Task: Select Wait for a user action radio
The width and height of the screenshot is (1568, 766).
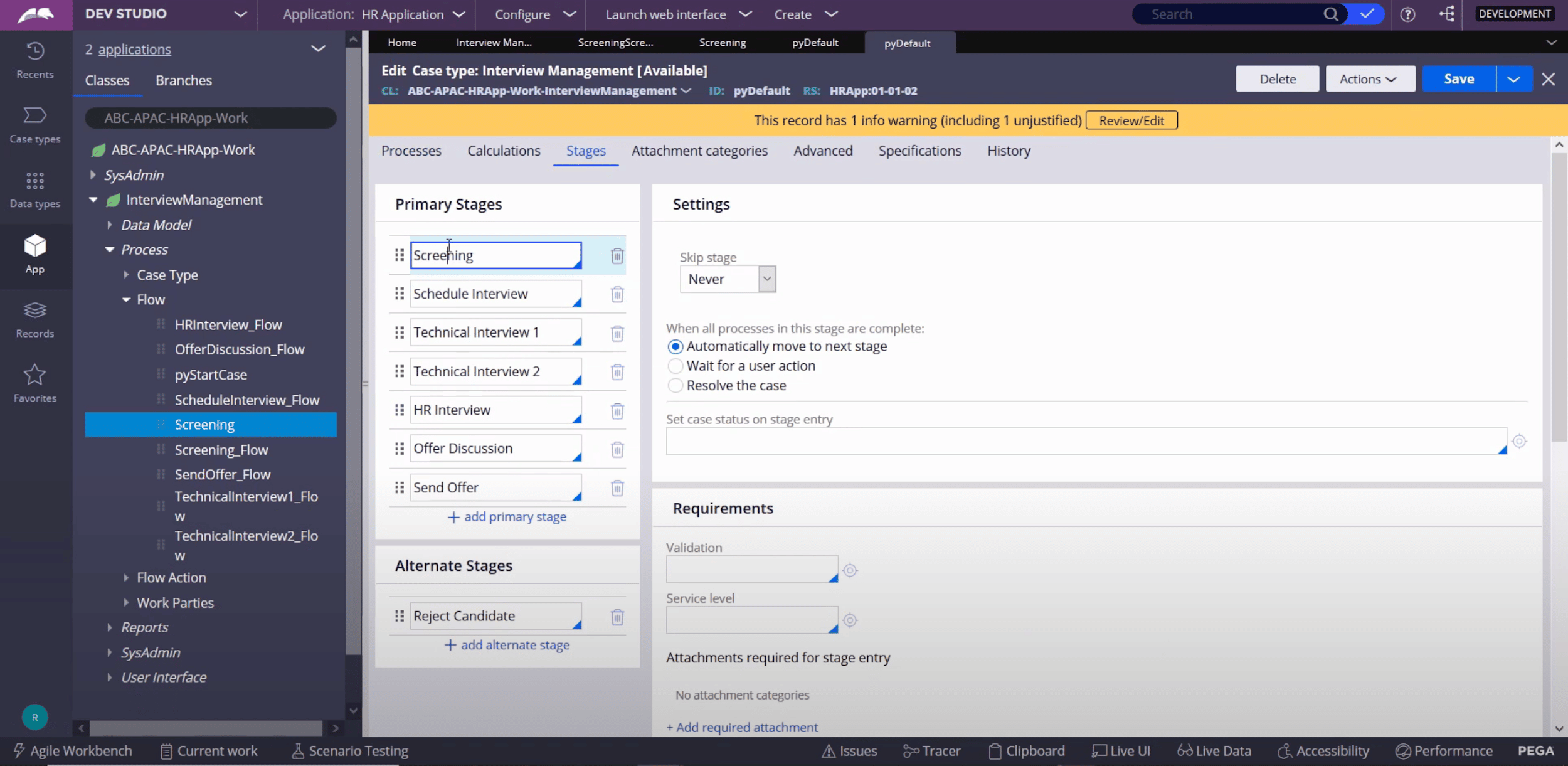Action: tap(675, 365)
